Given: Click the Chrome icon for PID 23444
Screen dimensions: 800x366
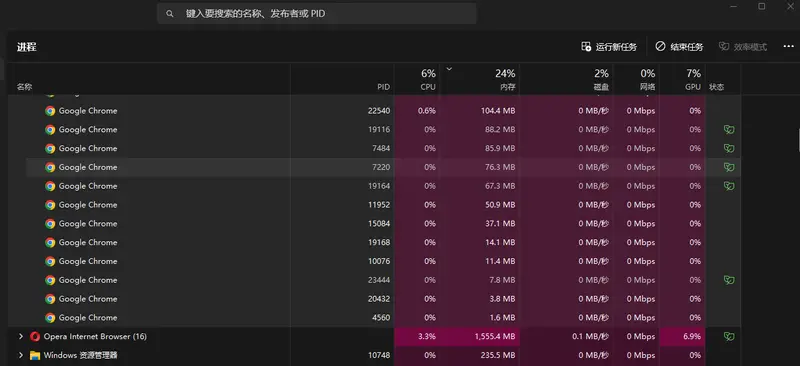Looking at the screenshot, I should [x=50, y=280].
